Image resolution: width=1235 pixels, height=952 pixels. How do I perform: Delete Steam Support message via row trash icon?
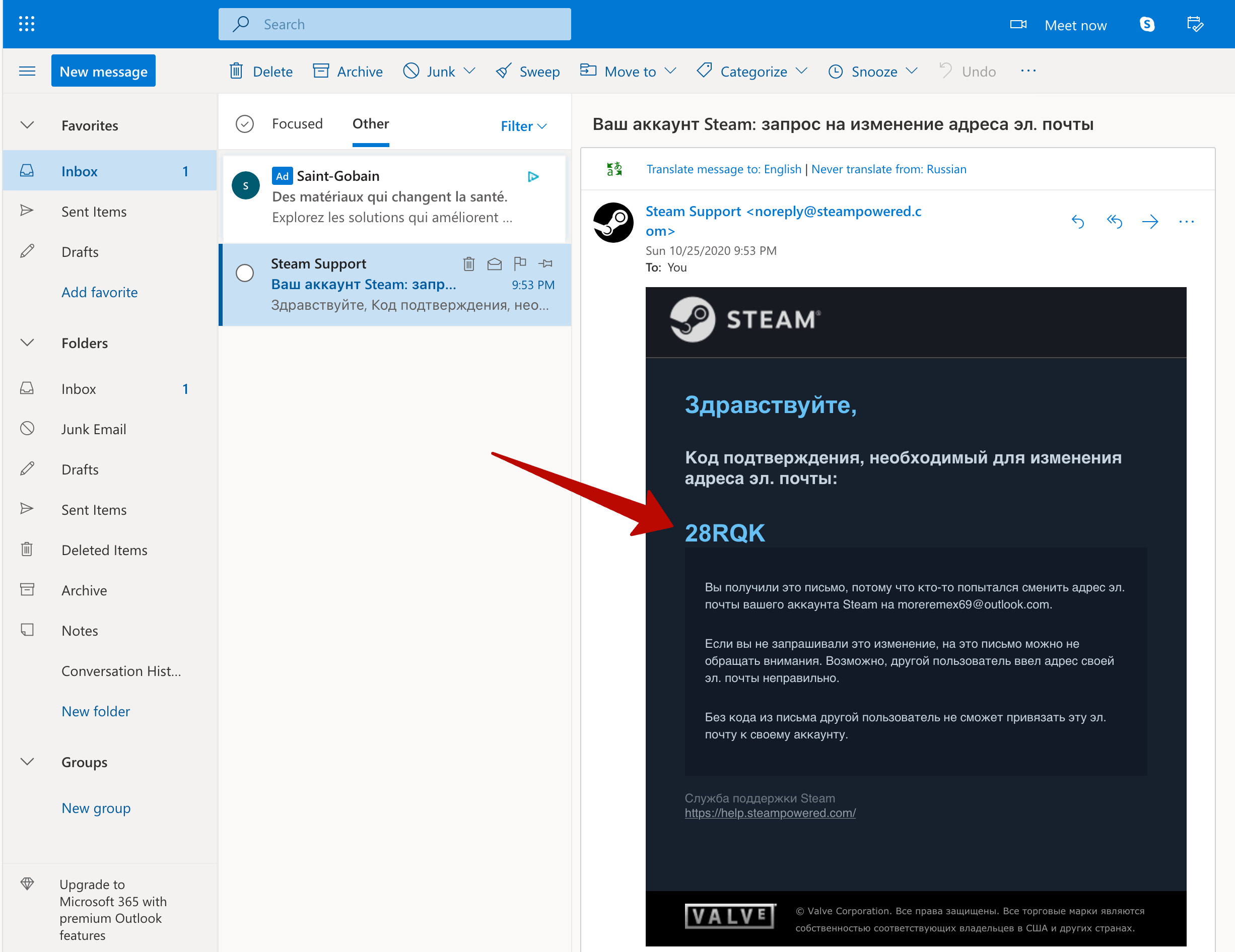tap(469, 263)
